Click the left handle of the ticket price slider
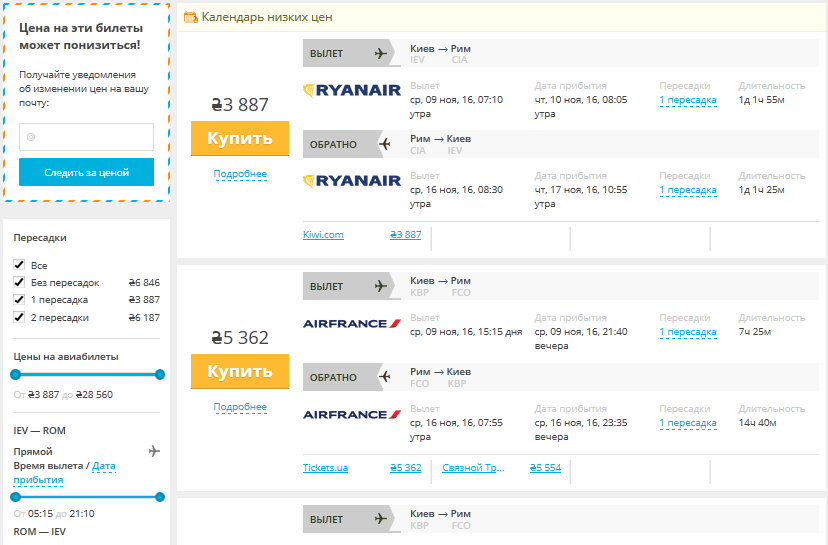828x545 pixels. pyautogui.click(x=16, y=374)
